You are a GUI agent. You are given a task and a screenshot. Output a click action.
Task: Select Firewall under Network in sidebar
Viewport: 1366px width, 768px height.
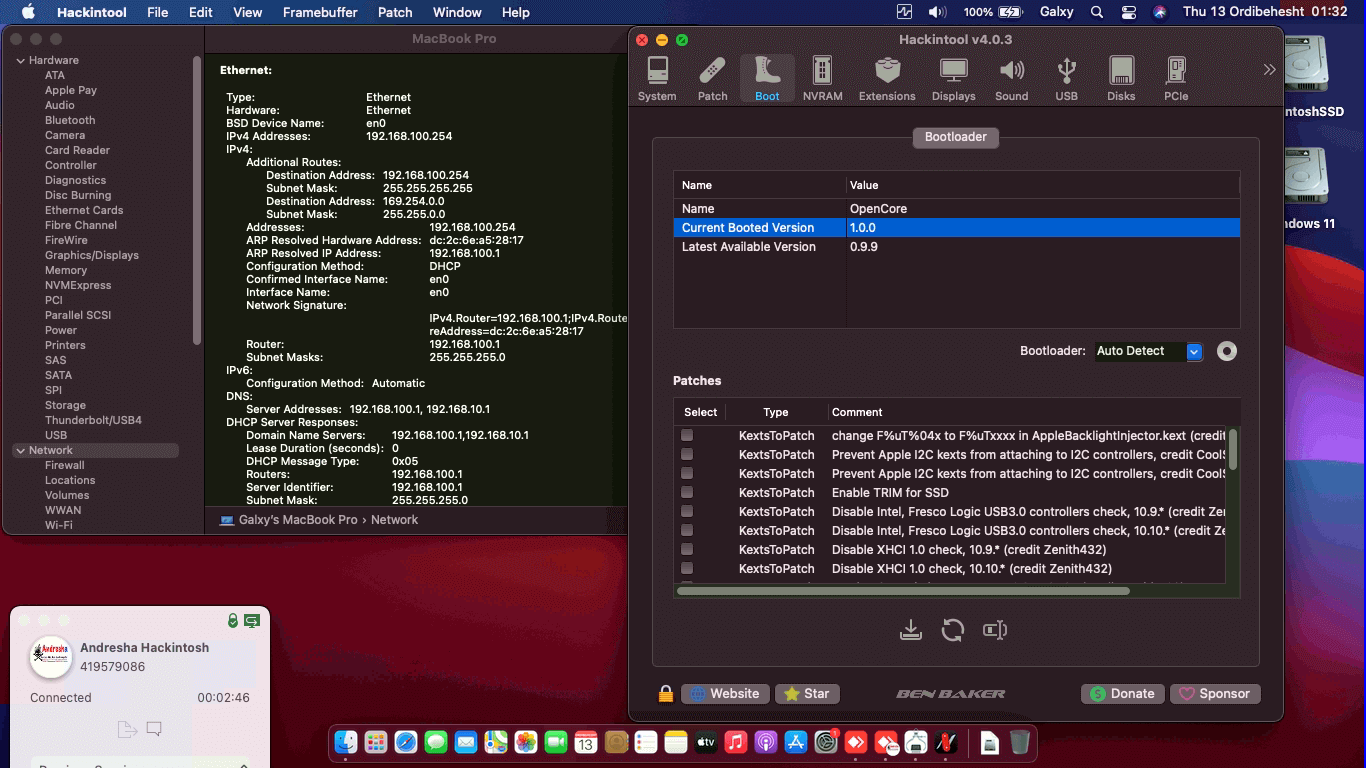(x=65, y=465)
